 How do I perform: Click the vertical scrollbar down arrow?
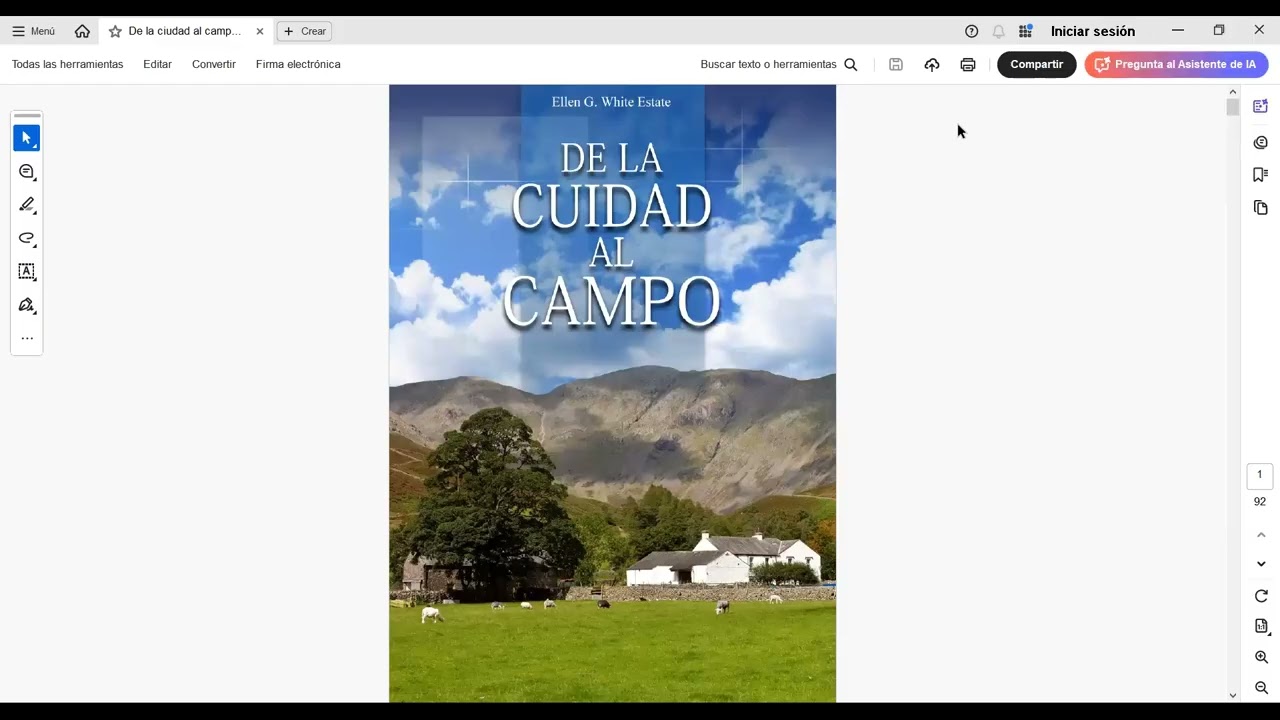(x=1232, y=695)
